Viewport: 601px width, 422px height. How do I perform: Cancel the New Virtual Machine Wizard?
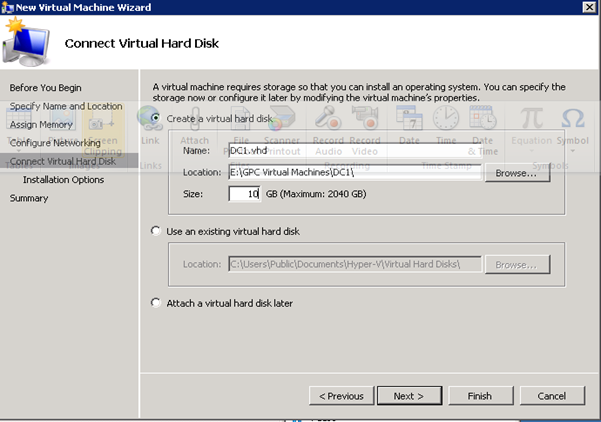coord(552,396)
